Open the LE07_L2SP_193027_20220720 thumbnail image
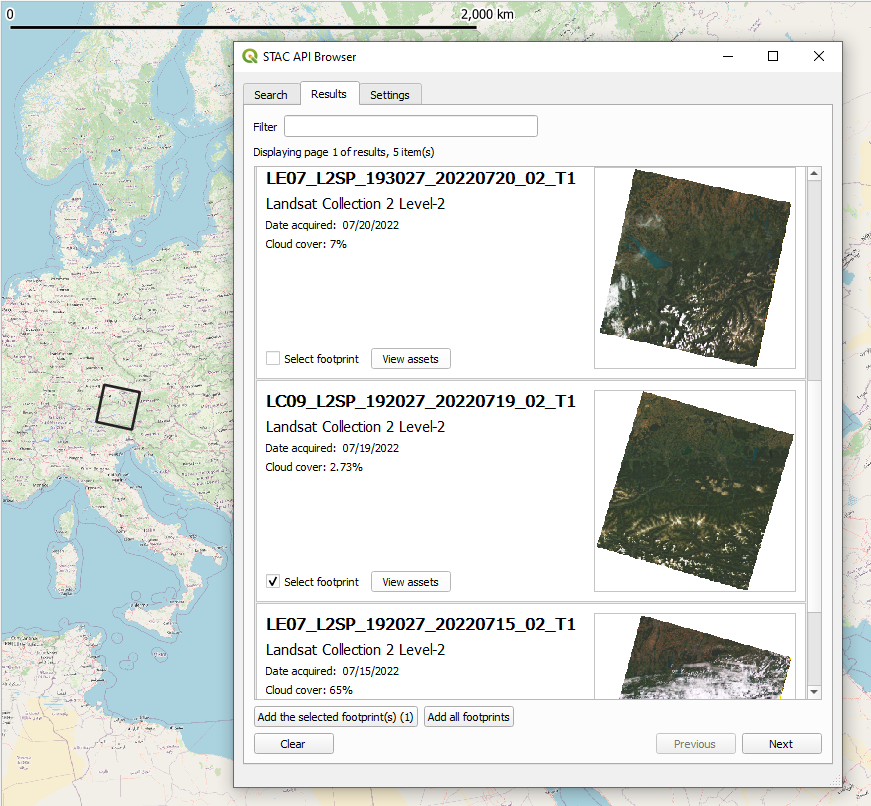The height and width of the screenshot is (806, 871). click(x=694, y=268)
